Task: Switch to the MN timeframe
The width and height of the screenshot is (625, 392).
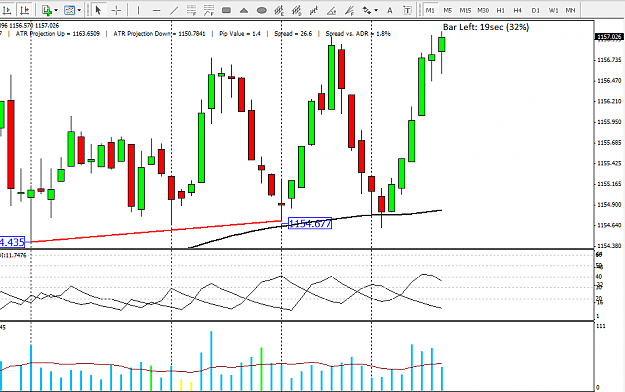Action: (x=571, y=10)
